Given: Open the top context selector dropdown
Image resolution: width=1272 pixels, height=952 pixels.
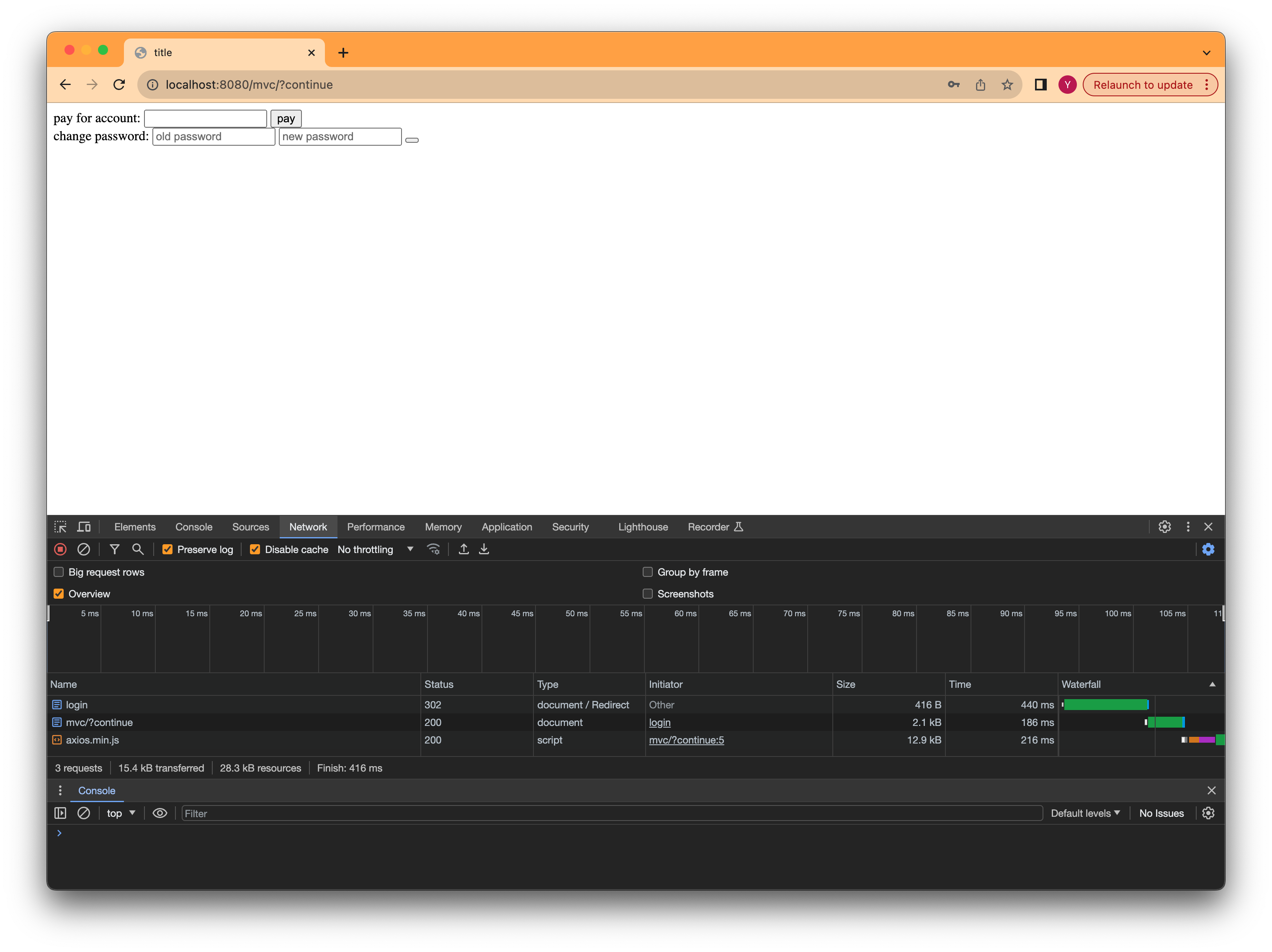Looking at the screenshot, I should click(x=120, y=813).
